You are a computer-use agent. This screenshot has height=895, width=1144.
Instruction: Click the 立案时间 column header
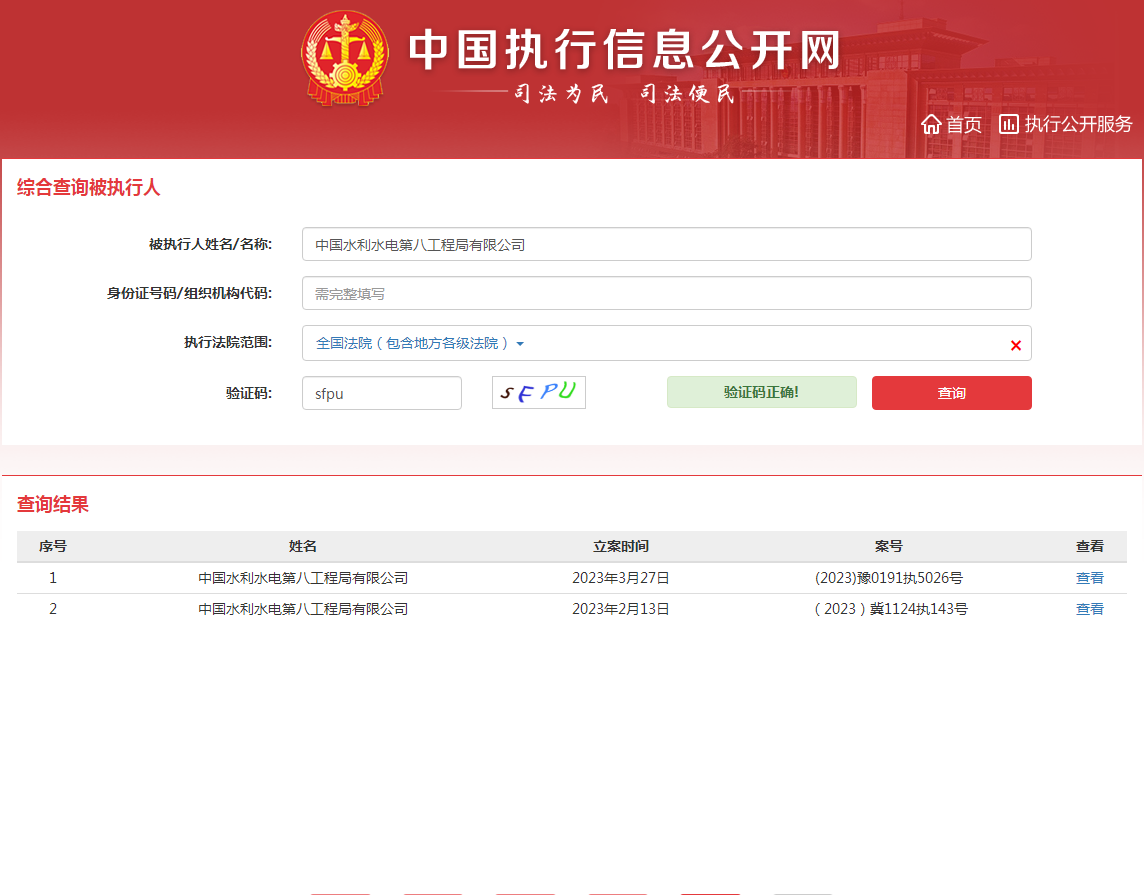point(621,546)
